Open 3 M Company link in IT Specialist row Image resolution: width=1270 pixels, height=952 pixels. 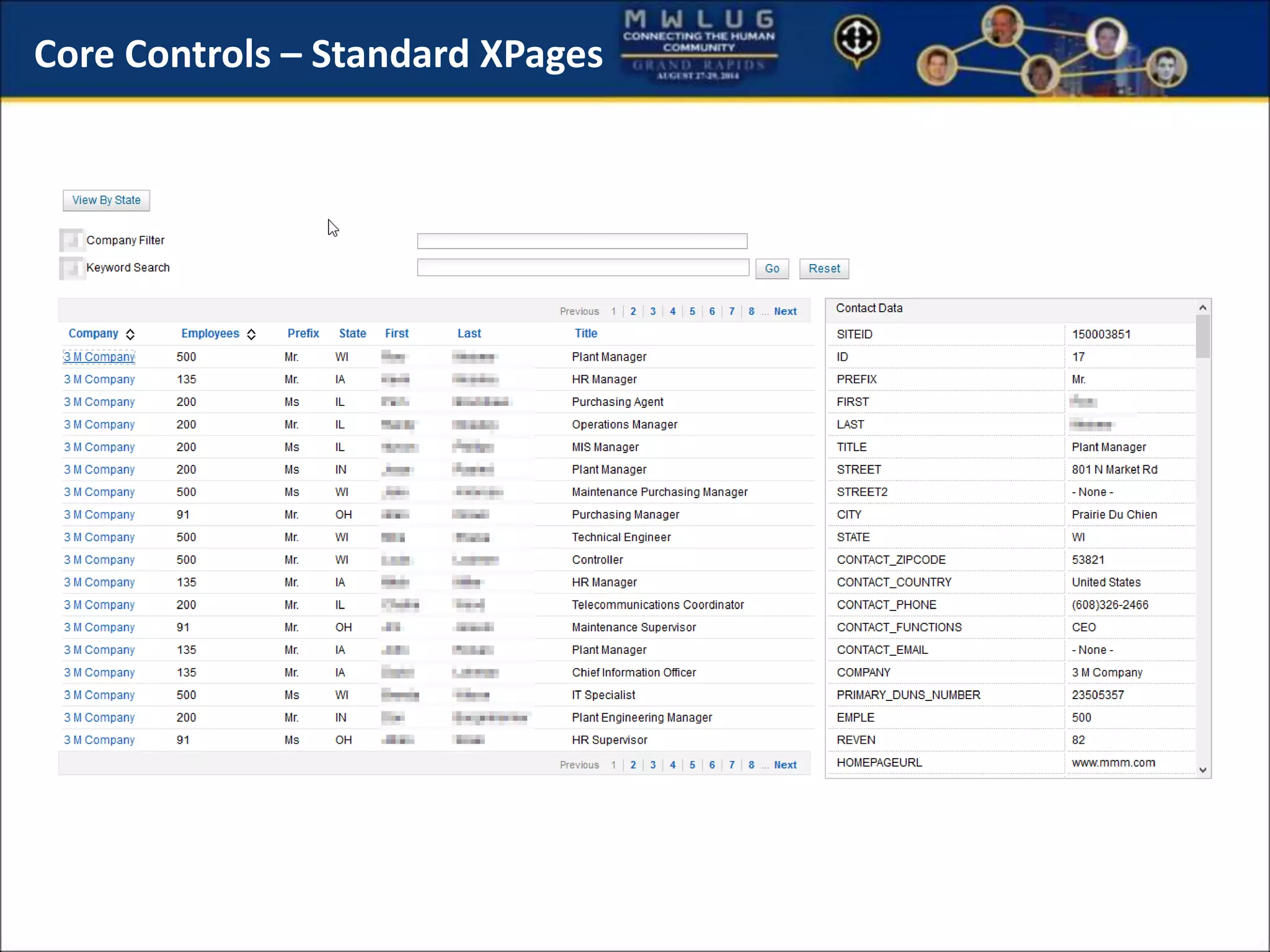pyautogui.click(x=99, y=695)
